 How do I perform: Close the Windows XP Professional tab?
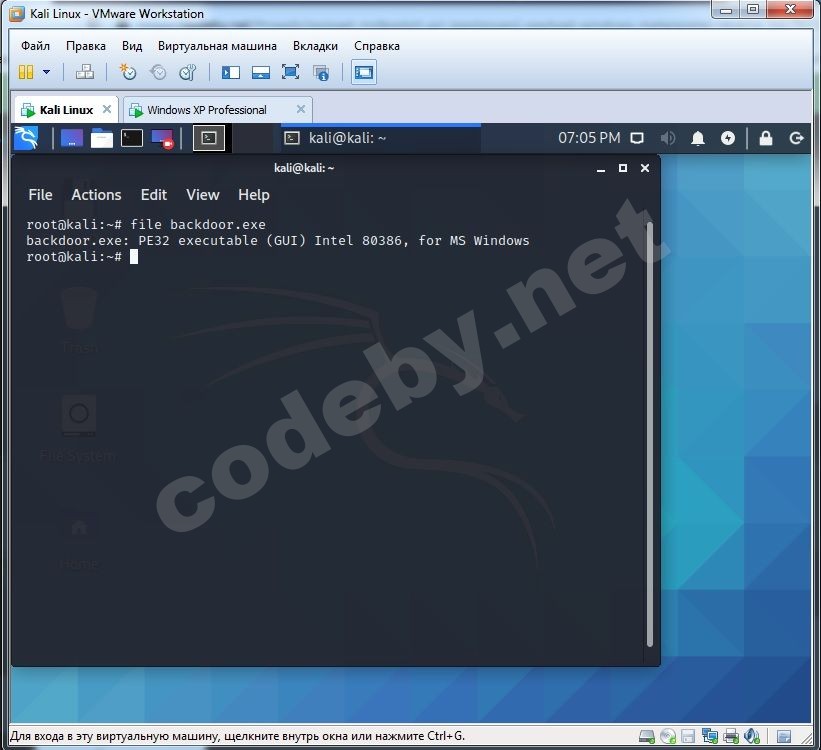pyautogui.click(x=301, y=109)
